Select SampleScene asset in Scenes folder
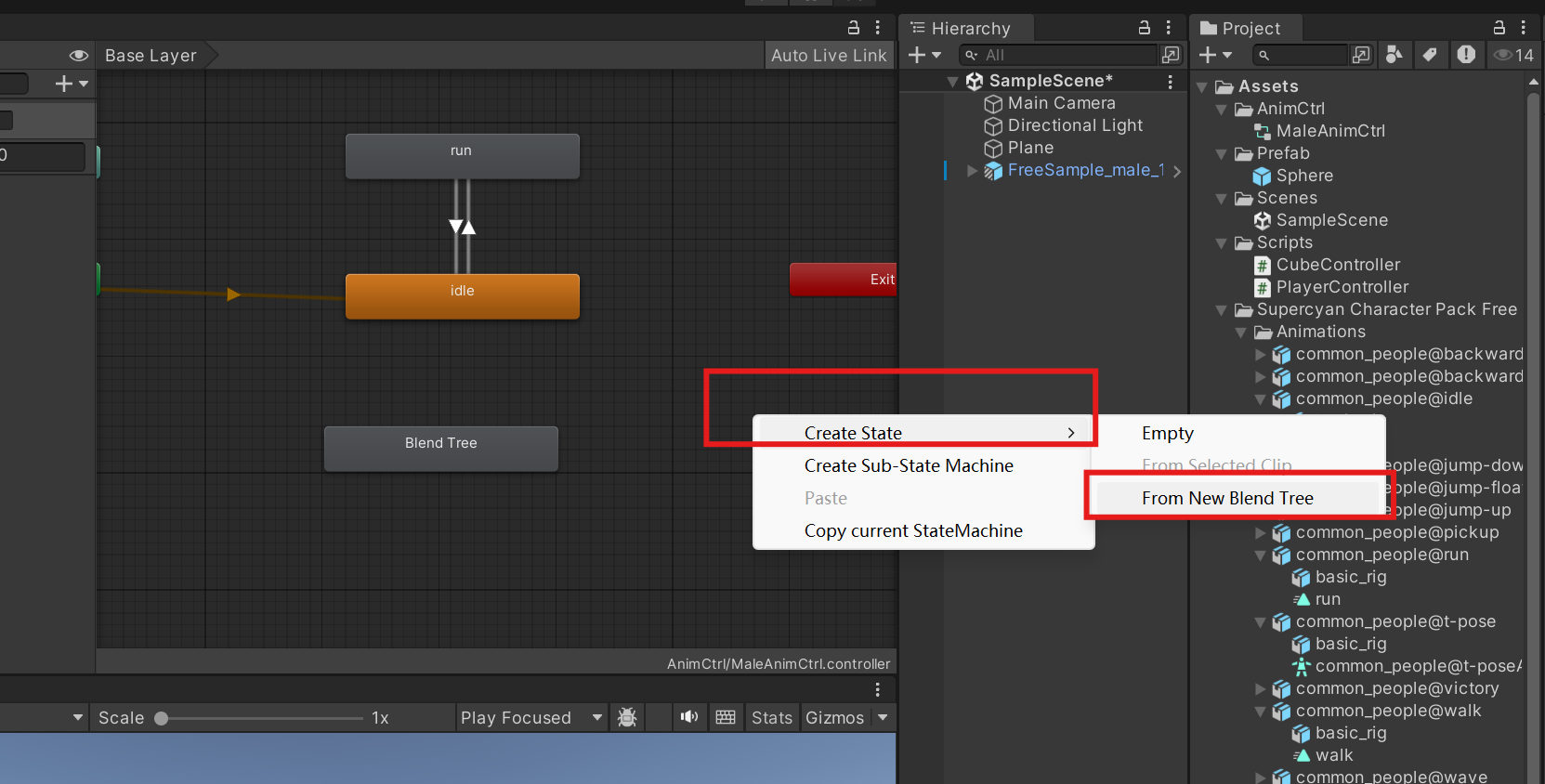This screenshot has width=1545, height=784. click(x=1330, y=220)
